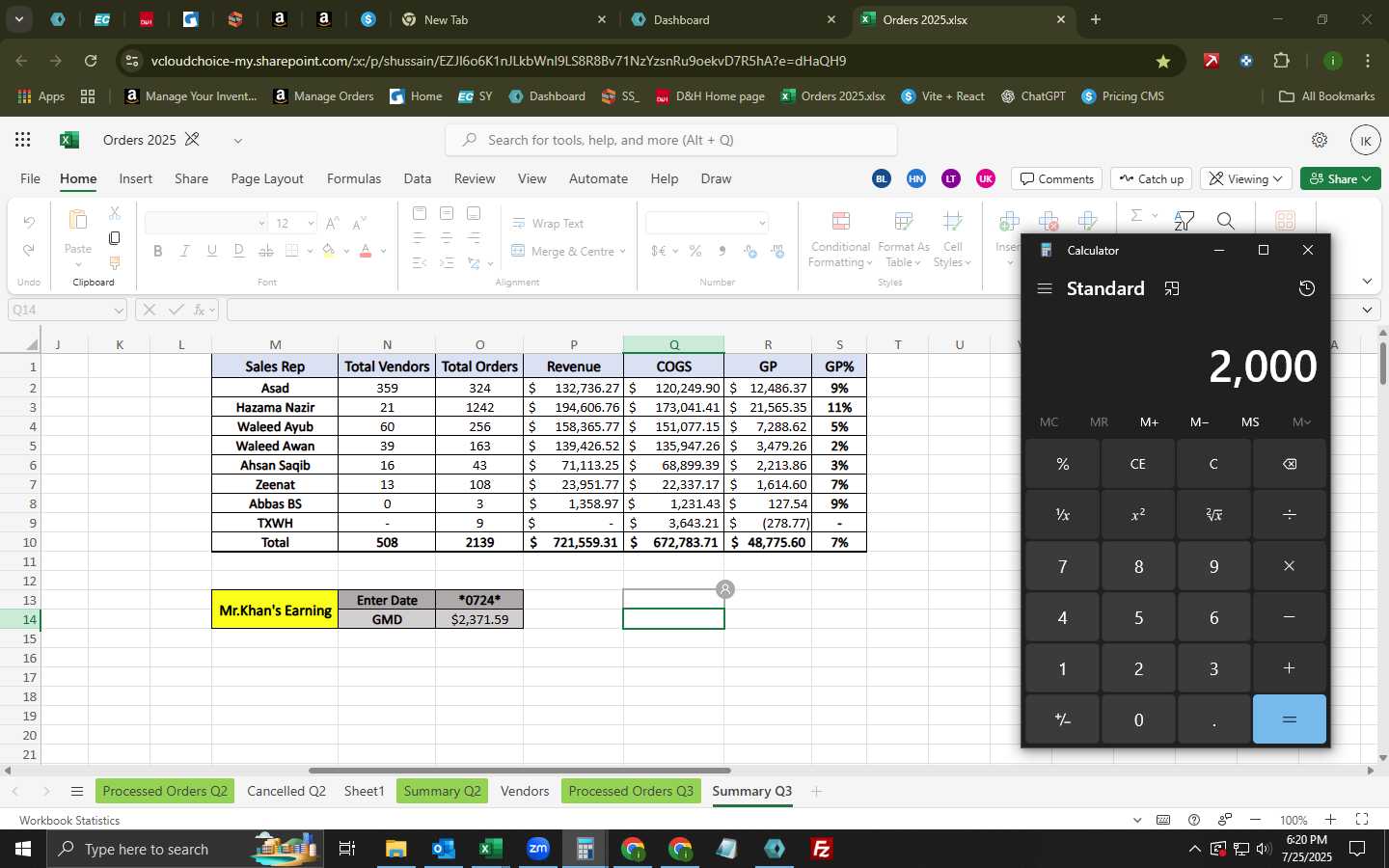1389x868 pixels.
Task: Click the Redo arrow
Action: [29, 250]
